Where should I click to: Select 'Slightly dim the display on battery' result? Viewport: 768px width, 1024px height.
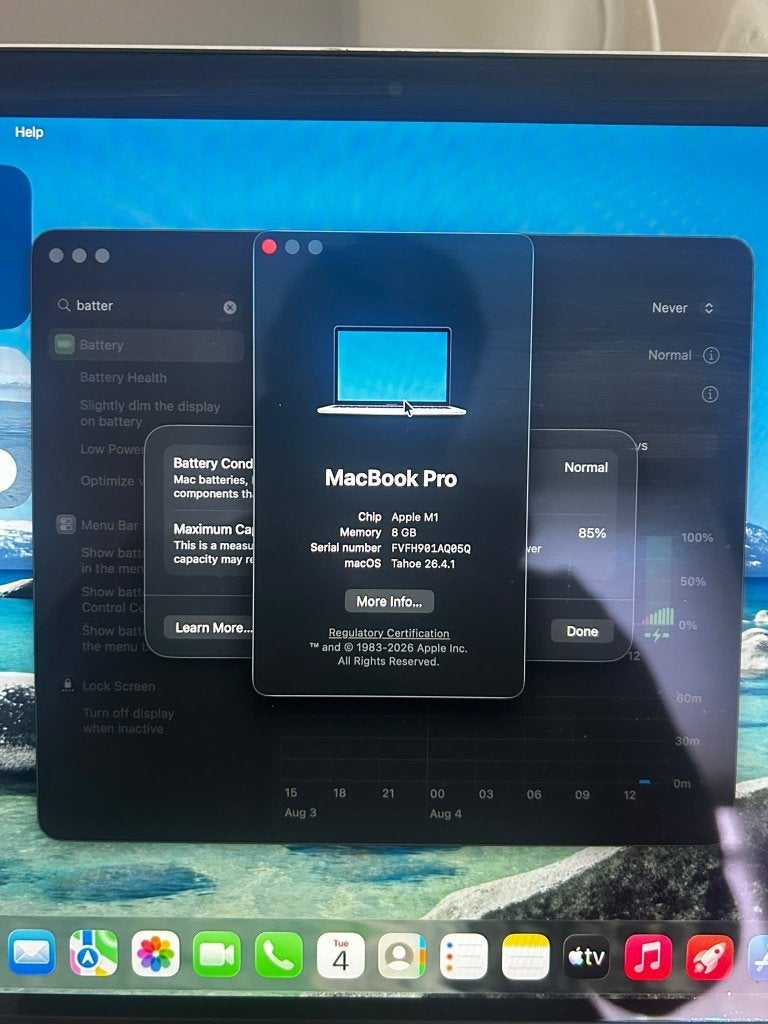tap(150, 413)
